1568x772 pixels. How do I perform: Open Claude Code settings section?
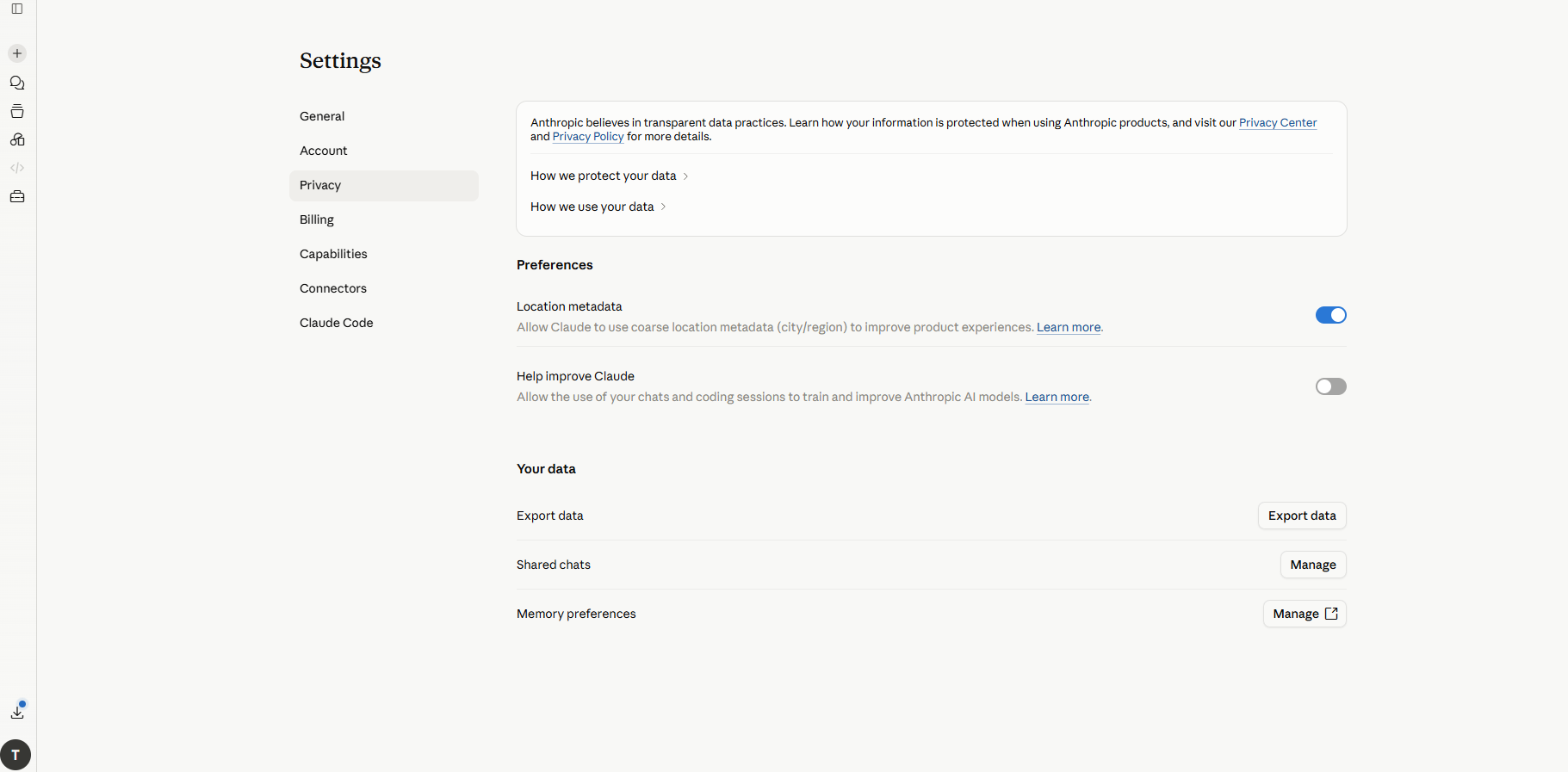pyautogui.click(x=383, y=323)
